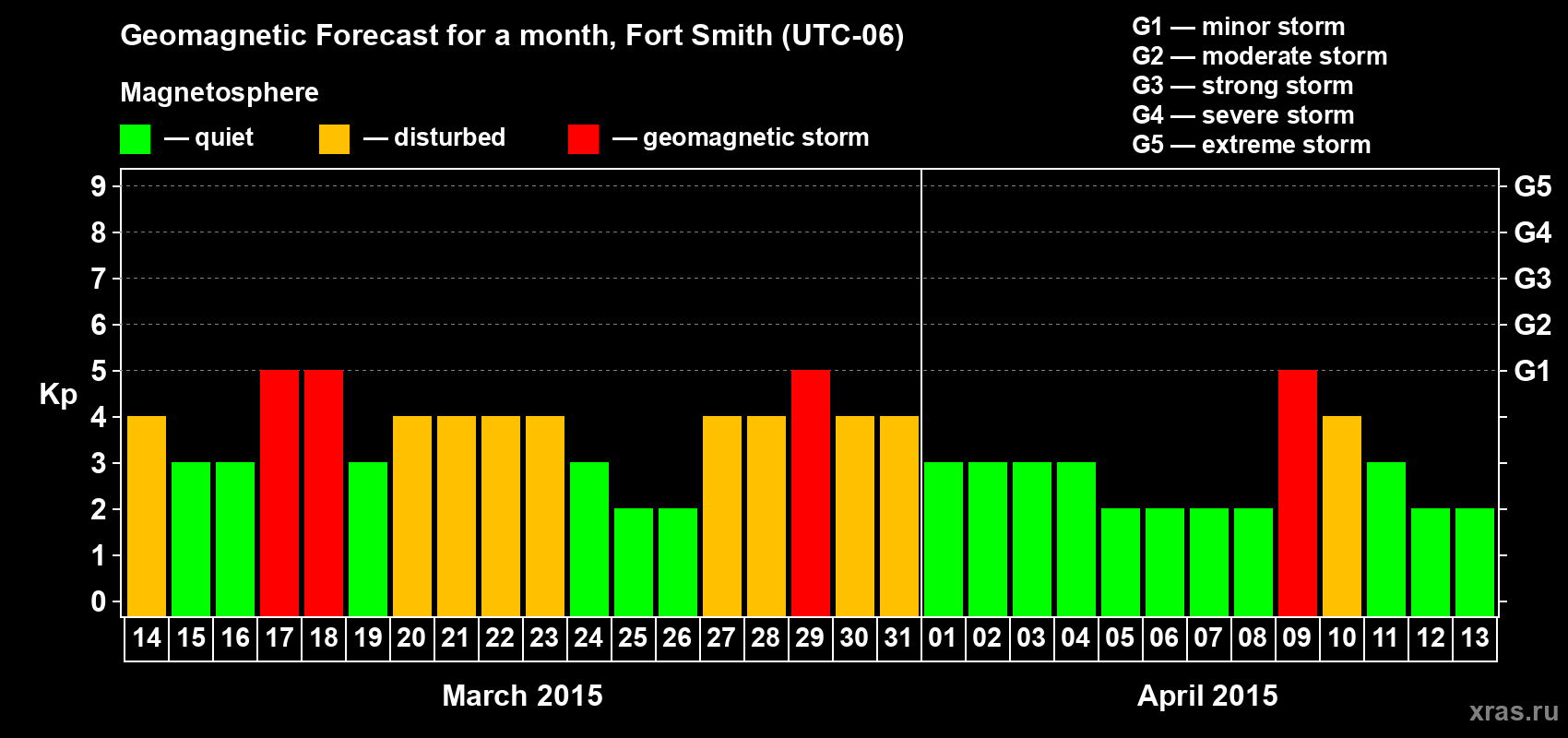
Task: Click date label 16 on axis
Action: tap(235, 638)
